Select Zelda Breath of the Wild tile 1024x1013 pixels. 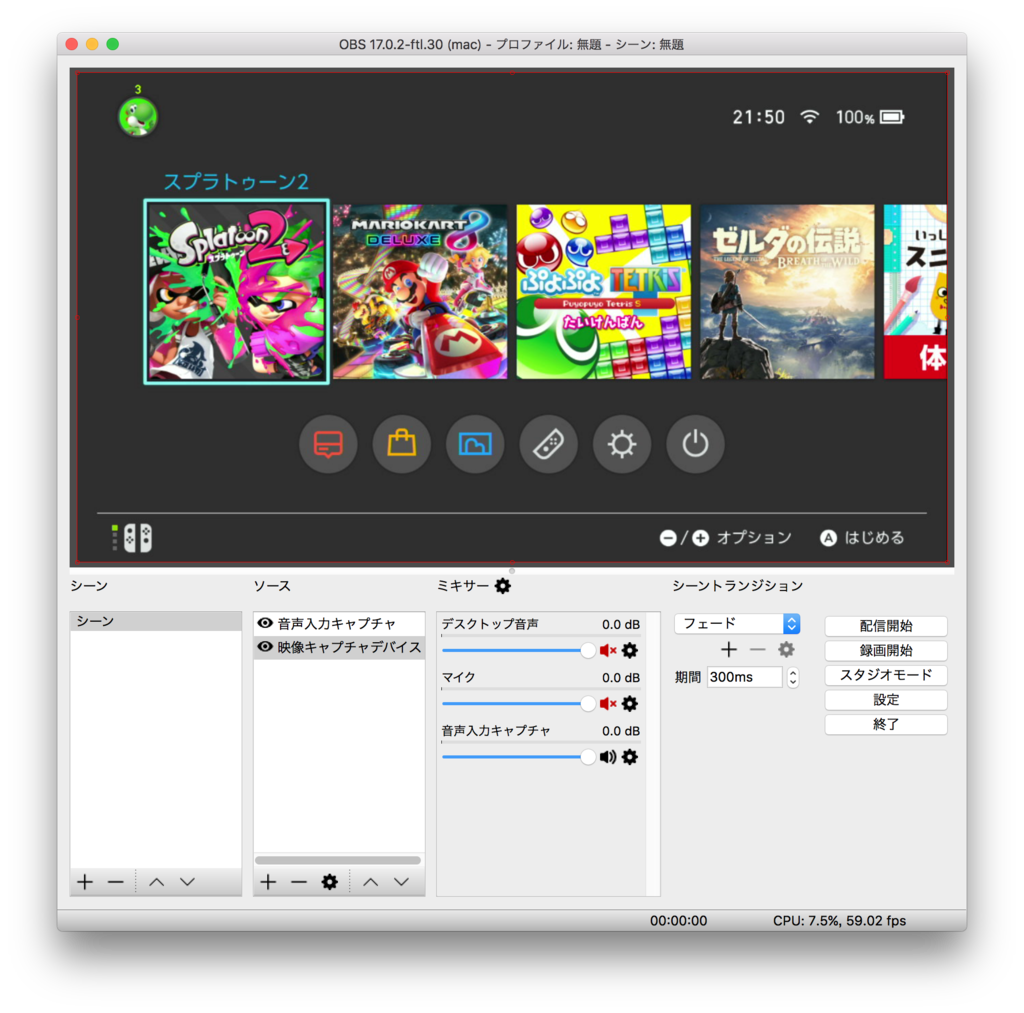(787, 292)
